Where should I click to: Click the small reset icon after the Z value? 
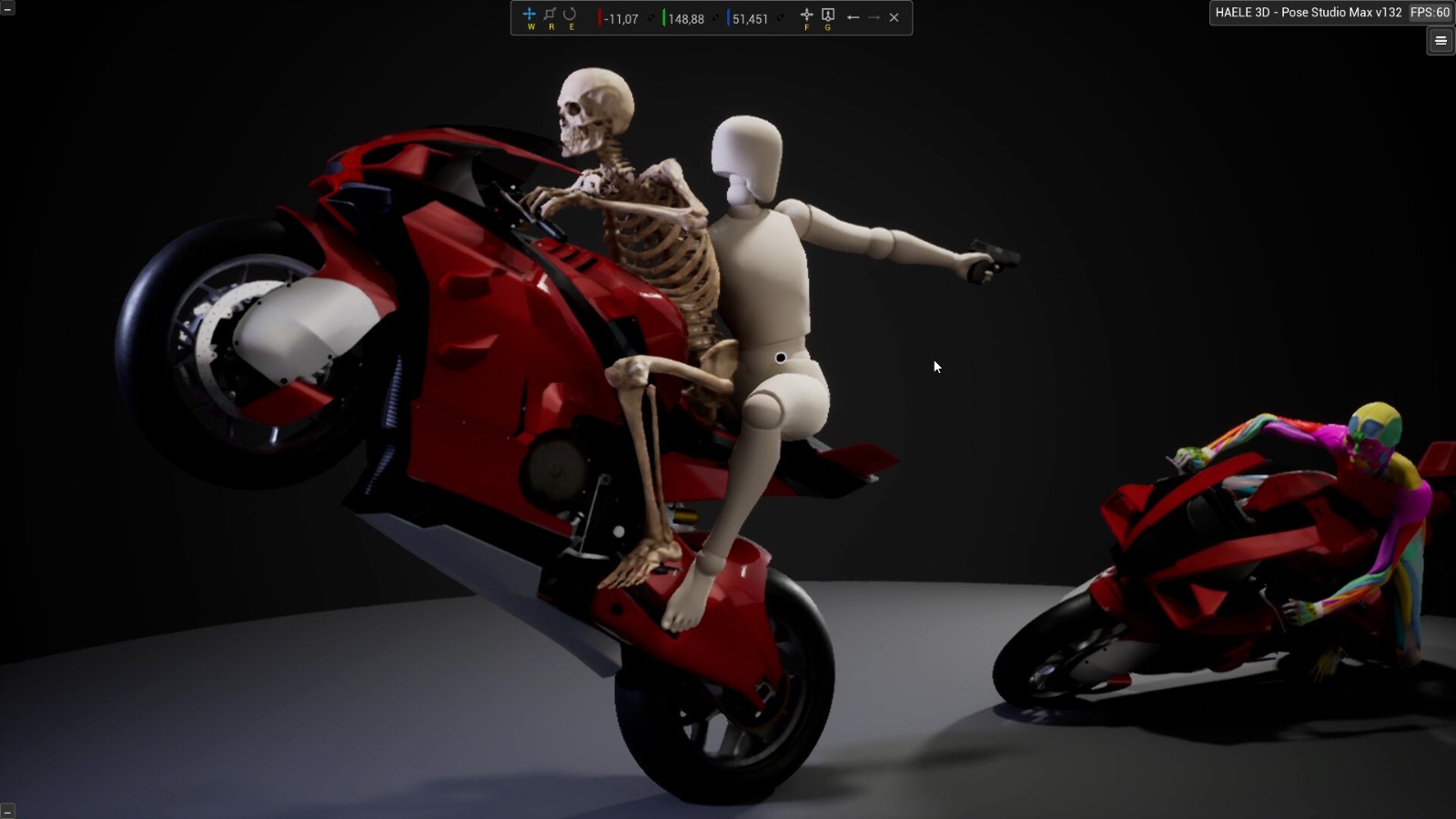pos(781,18)
